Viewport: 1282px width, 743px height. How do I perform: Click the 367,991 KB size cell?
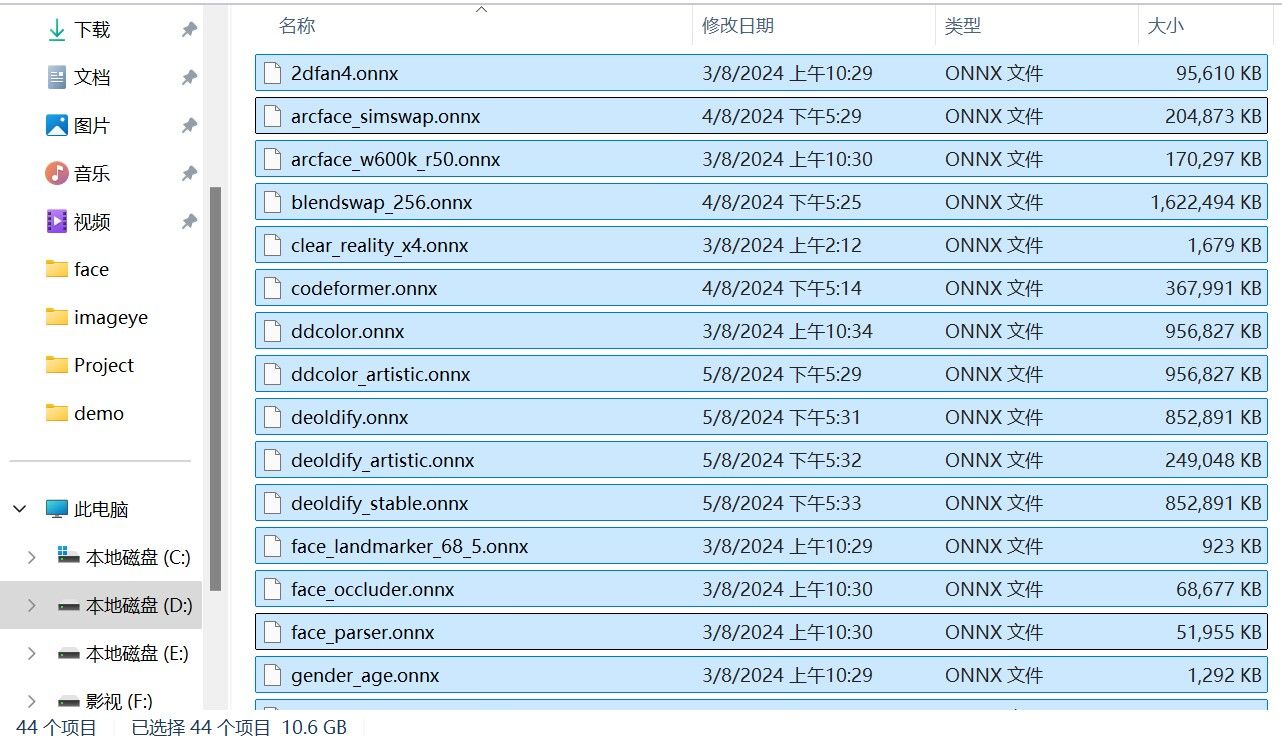[x=1213, y=288]
